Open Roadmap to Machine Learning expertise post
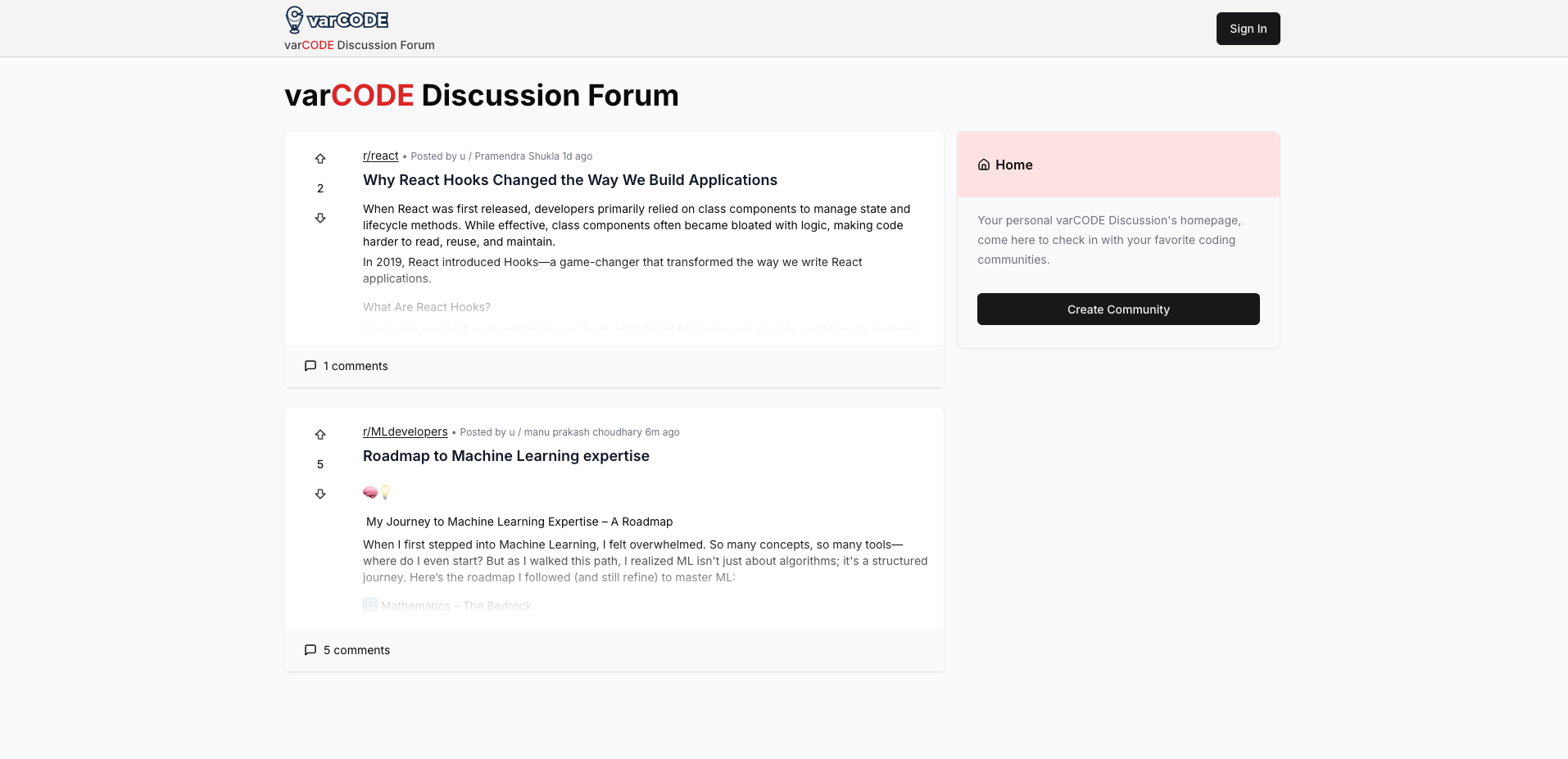Screen dimensions: 1568x759 click(x=506, y=456)
